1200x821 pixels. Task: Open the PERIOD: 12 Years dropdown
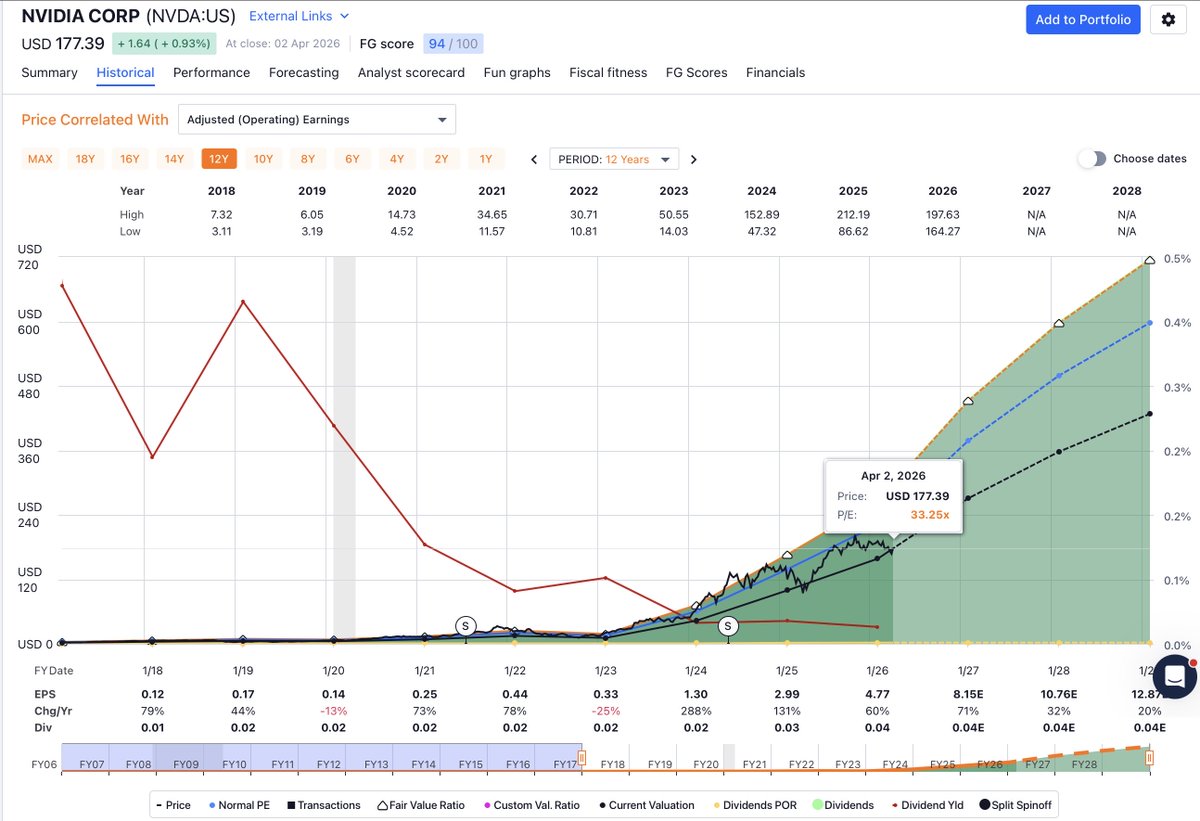click(613, 158)
